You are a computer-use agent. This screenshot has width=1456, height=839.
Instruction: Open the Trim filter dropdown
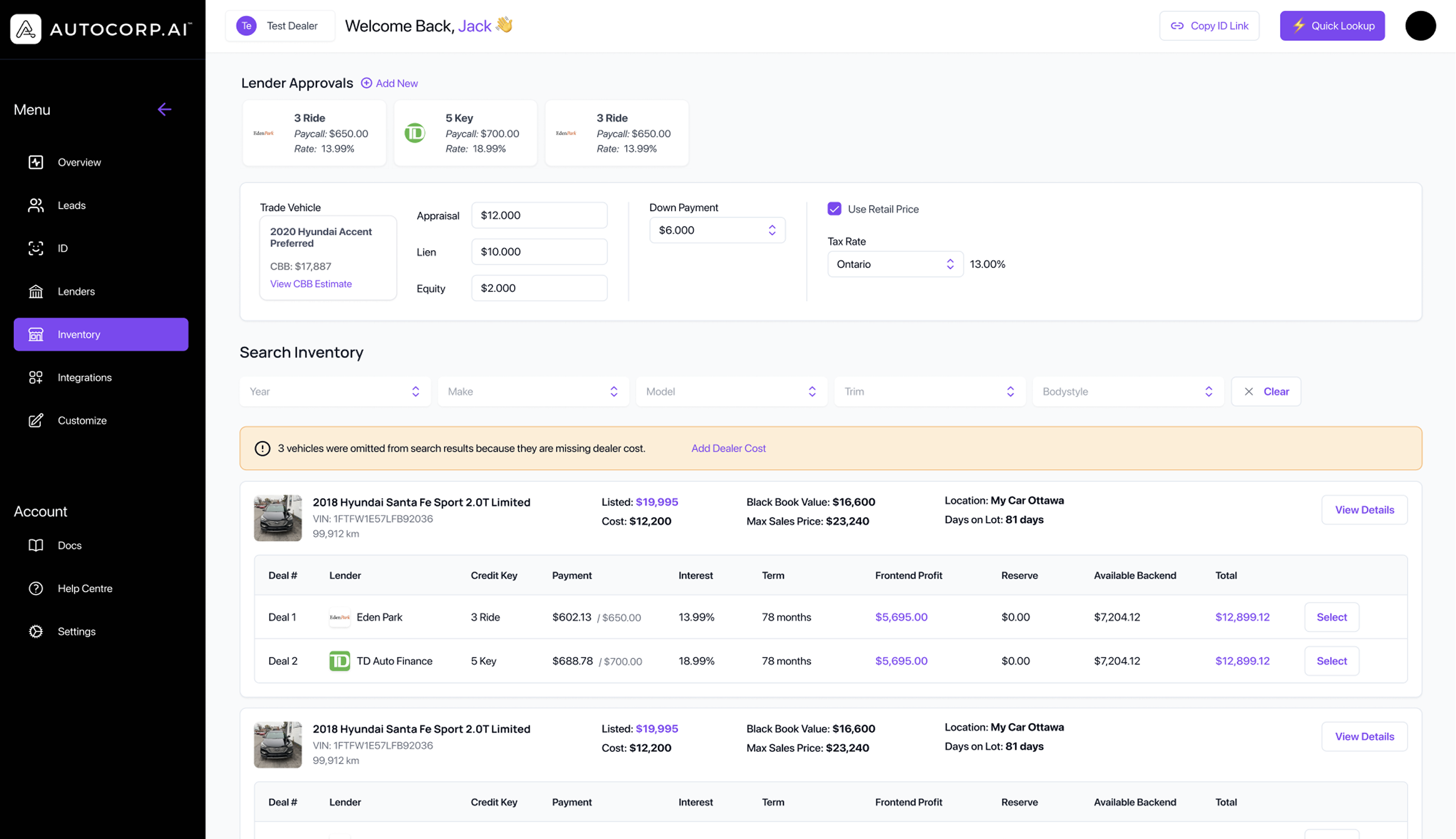[x=930, y=391]
